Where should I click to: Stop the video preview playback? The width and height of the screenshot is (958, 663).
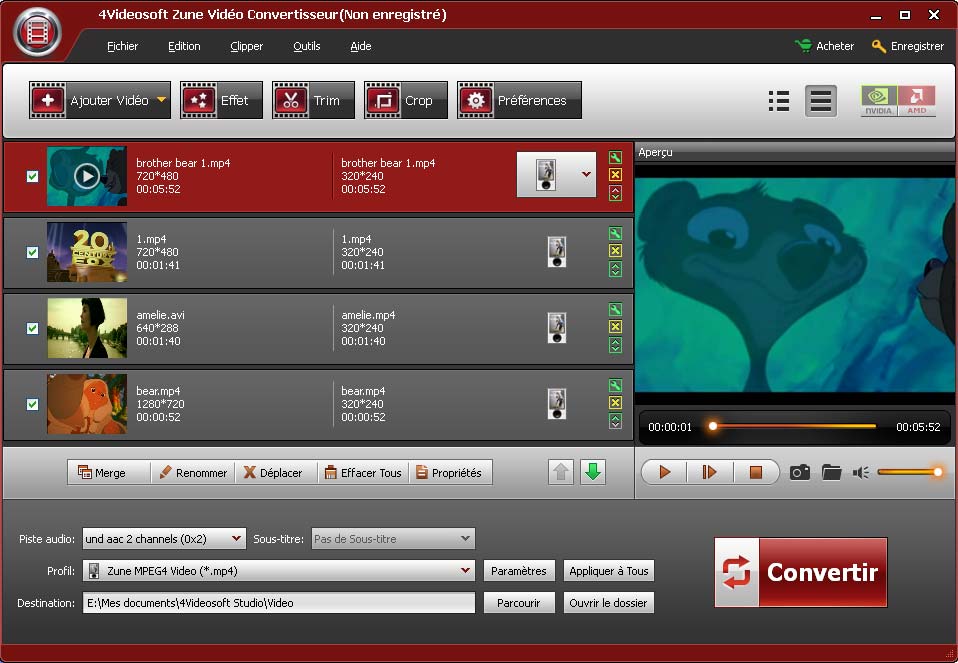[756, 472]
